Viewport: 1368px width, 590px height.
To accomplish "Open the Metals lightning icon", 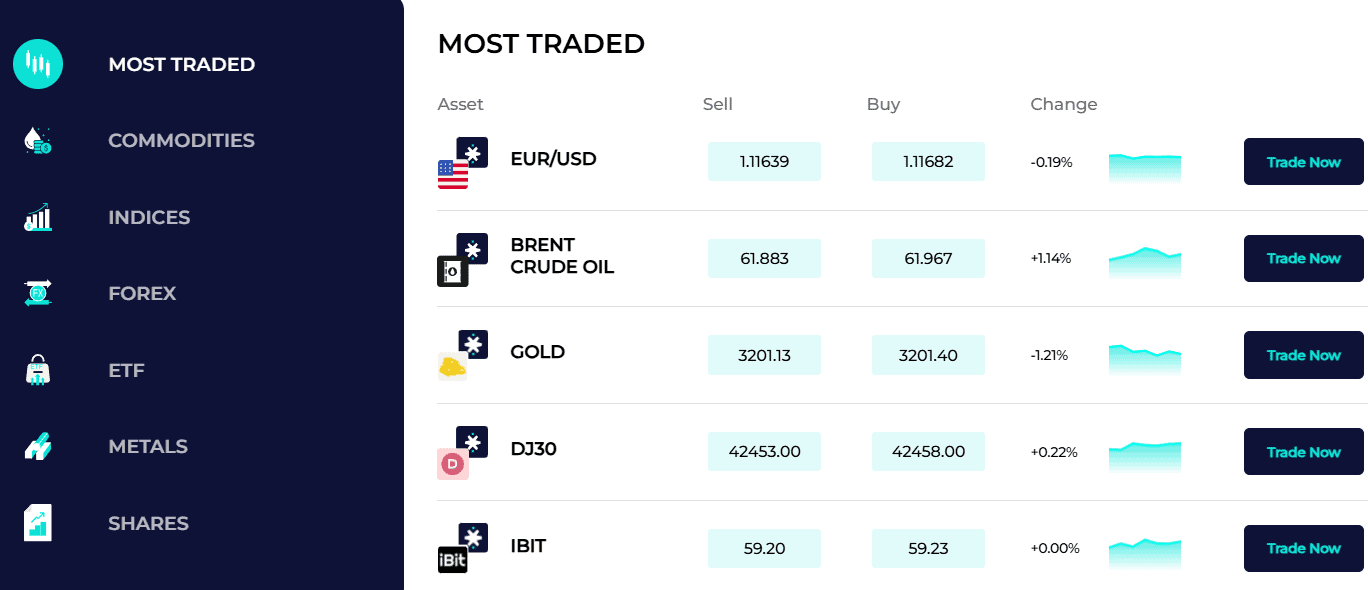I will tap(37, 446).
